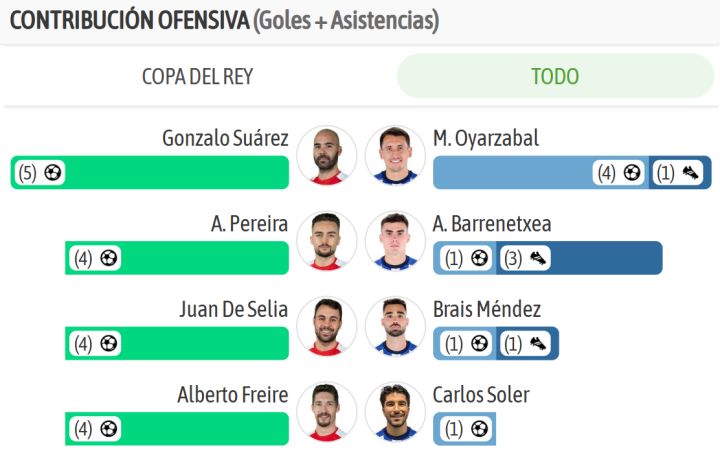Viewport: 720px width, 466px height.
Task: Click Carlos Soler's player avatar
Action: pos(395,411)
